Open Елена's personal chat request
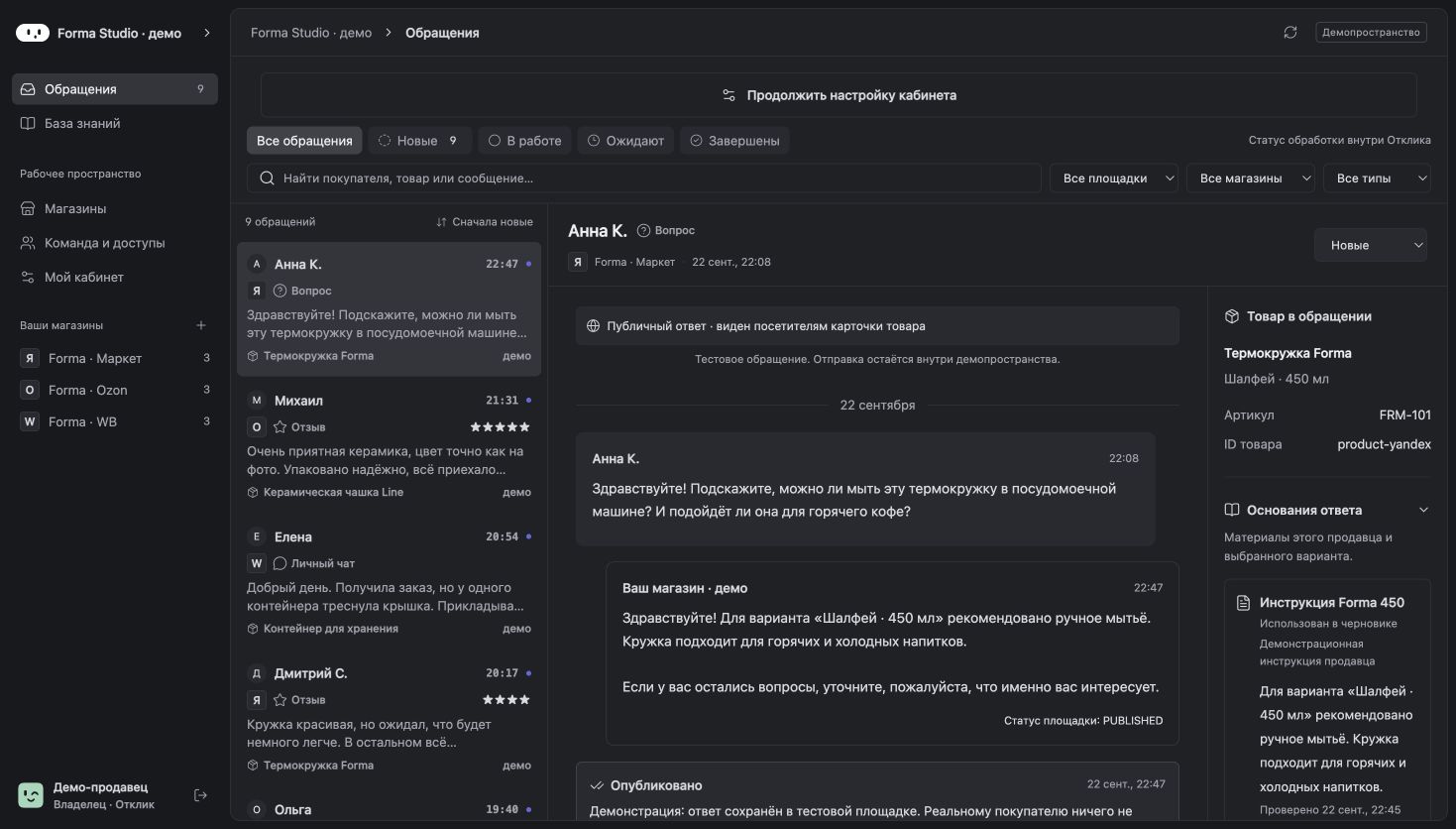Screen dimensions: 1456x829 click(389, 582)
